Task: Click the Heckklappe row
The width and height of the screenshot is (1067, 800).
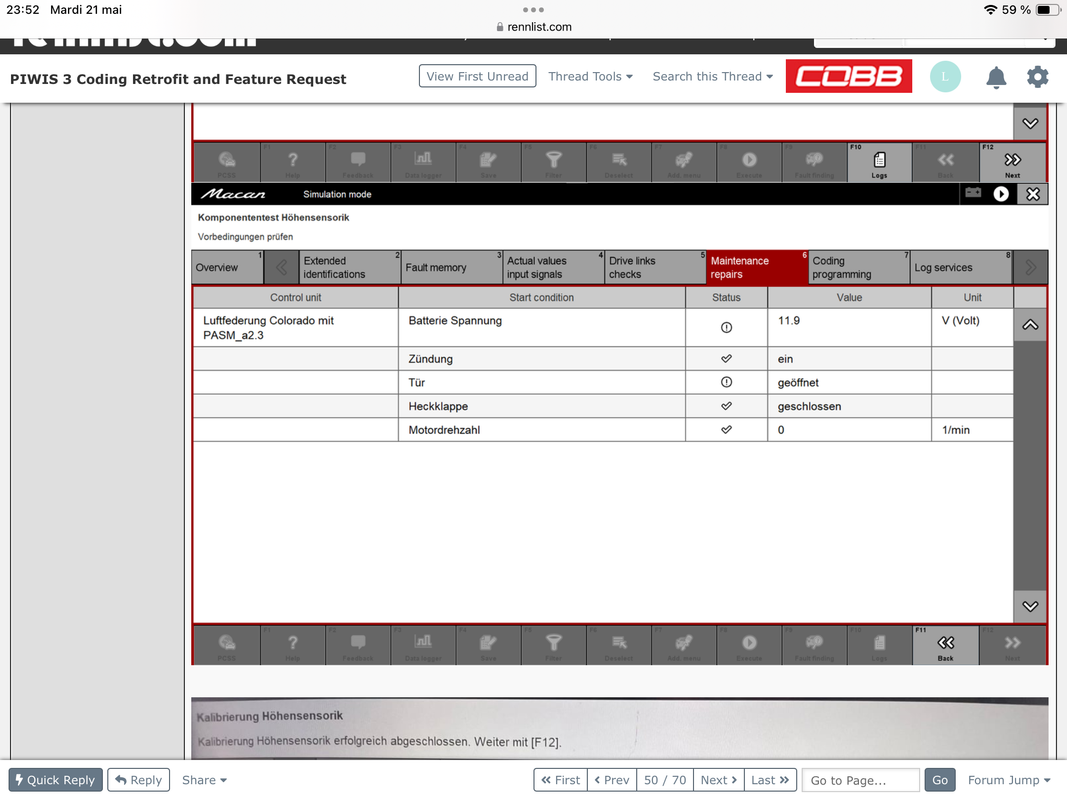Action: [603, 406]
